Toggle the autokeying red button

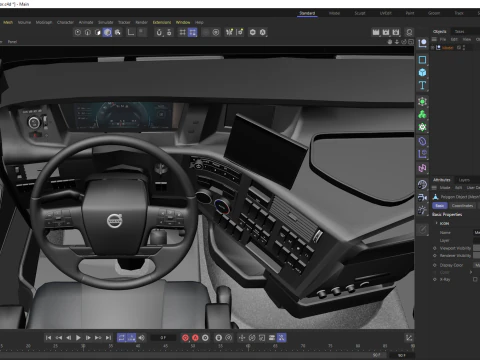click(195, 338)
